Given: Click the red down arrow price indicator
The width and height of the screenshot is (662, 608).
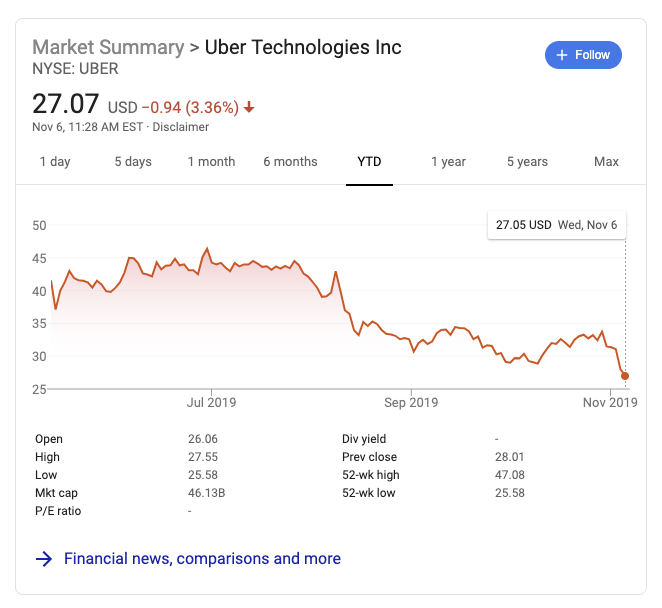Looking at the screenshot, I should [x=249, y=107].
